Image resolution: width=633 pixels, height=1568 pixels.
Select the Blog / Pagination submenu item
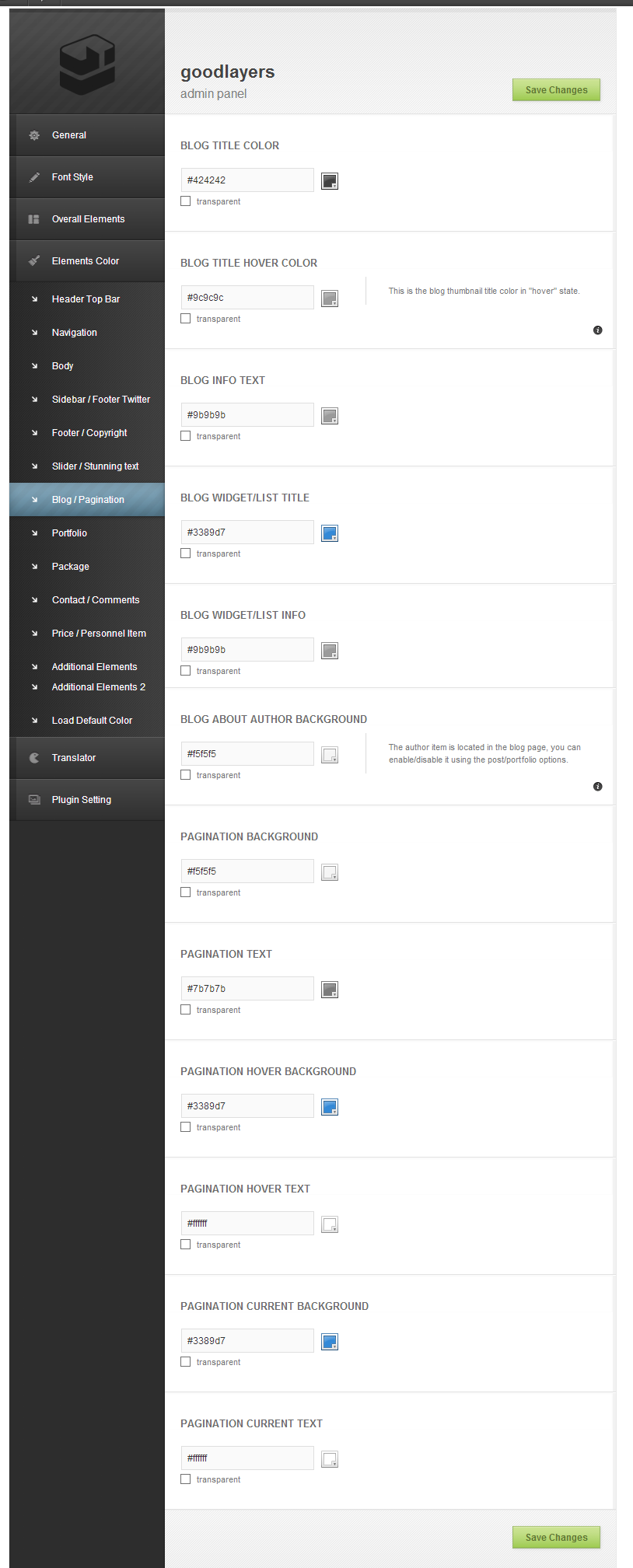coord(87,500)
